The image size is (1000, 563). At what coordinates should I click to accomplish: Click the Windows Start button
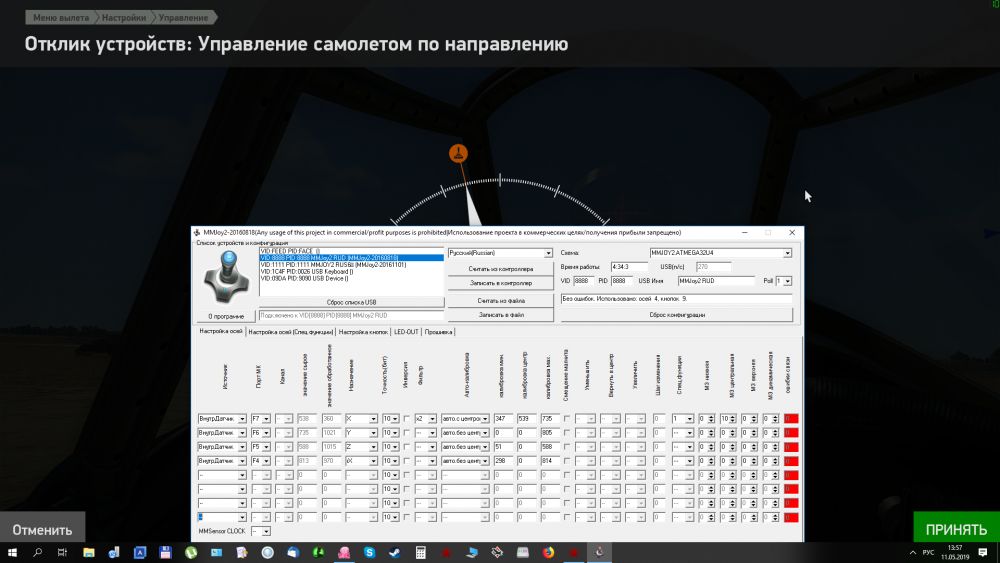pyautogui.click(x=12, y=552)
